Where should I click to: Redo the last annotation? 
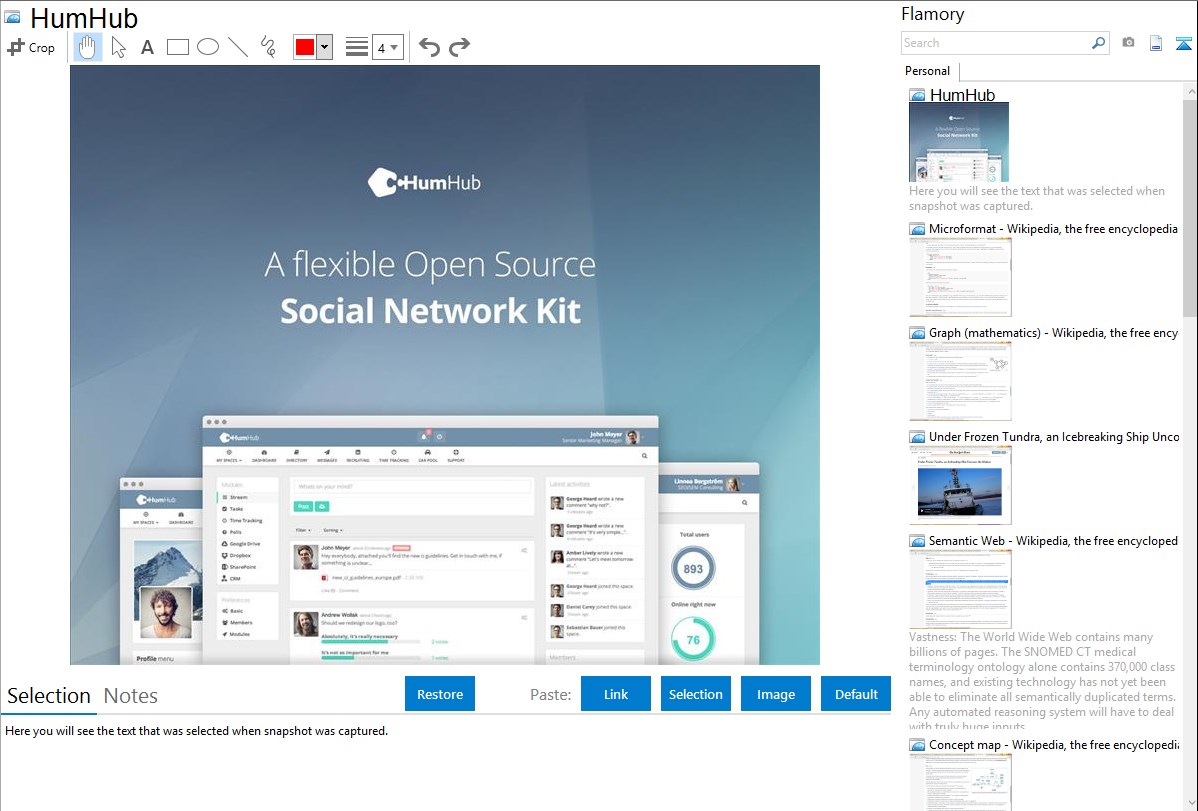pos(459,47)
